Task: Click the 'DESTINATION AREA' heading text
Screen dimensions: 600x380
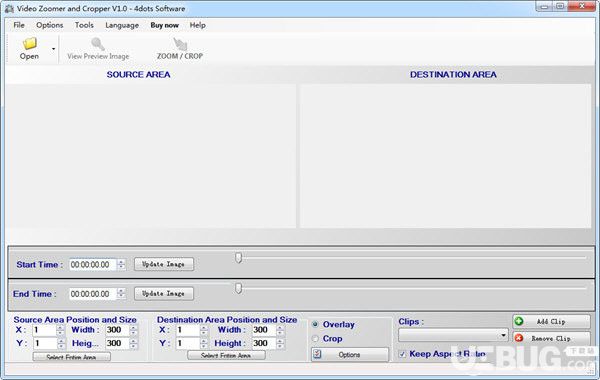Action: (453, 75)
